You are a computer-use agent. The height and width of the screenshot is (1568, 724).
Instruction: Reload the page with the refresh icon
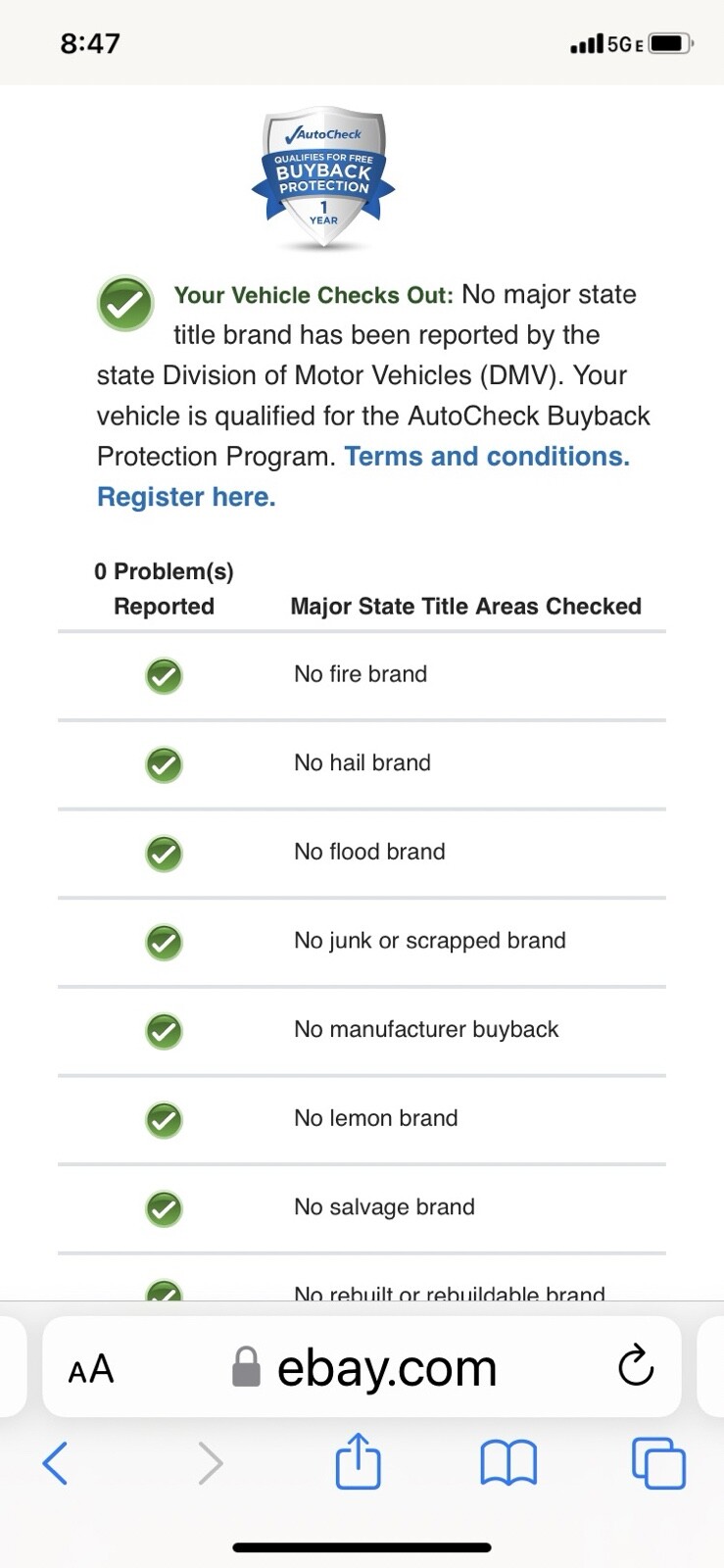pyautogui.click(x=636, y=1365)
